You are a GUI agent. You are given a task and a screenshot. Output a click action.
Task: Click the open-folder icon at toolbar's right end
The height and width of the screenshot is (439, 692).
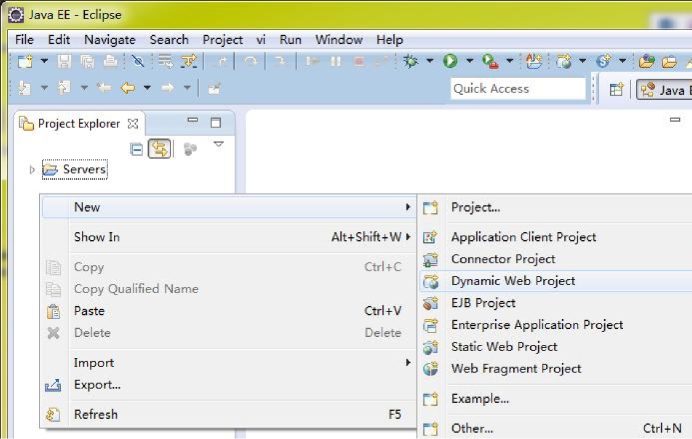click(669, 62)
